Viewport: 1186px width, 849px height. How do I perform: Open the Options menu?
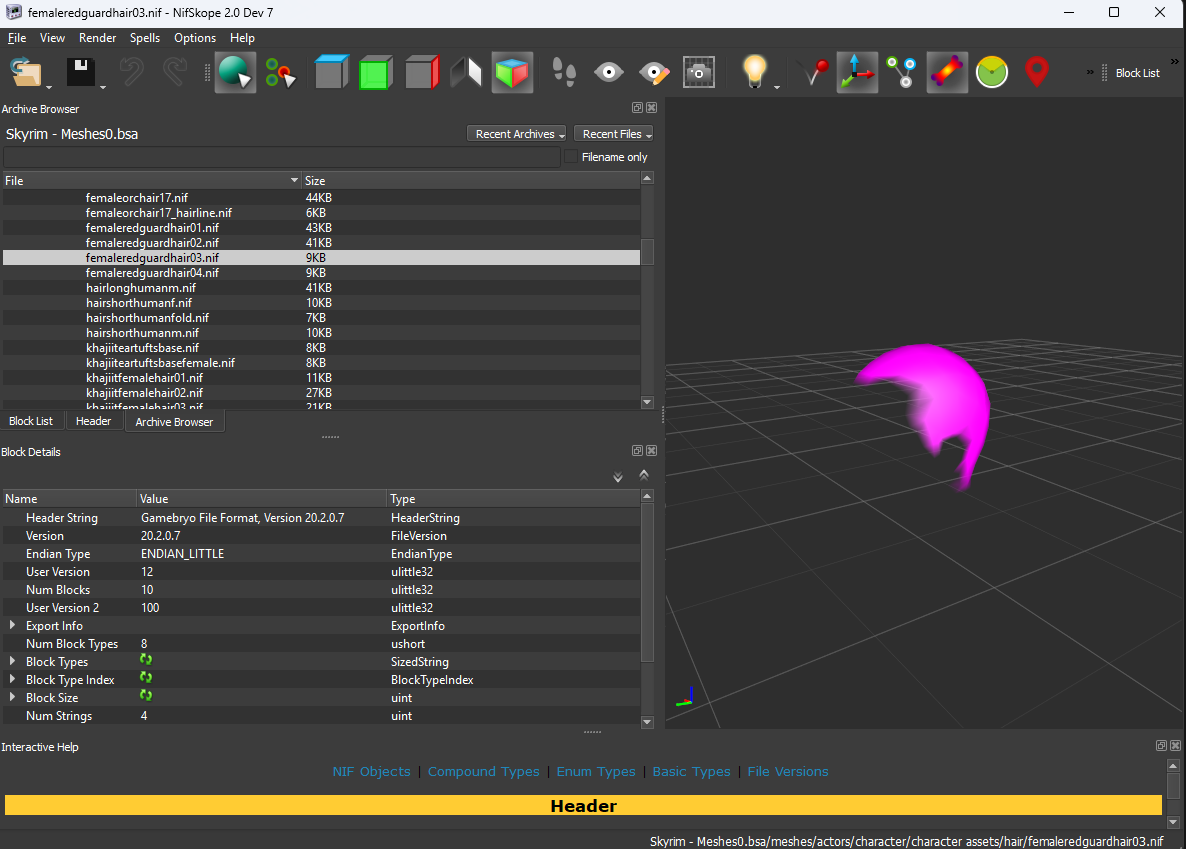(x=194, y=38)
